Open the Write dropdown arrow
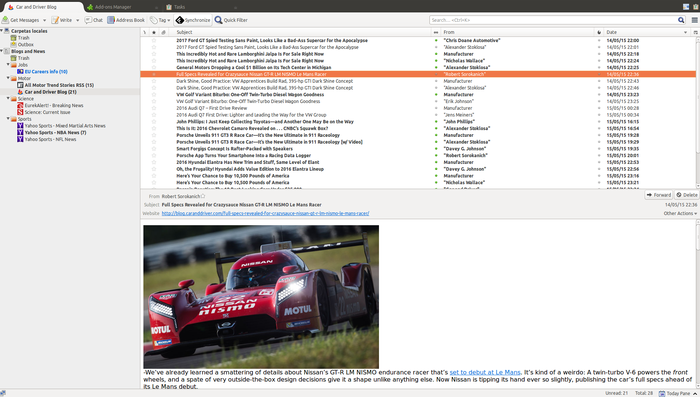This screenshot has height=397, width=700. point(77,20)
